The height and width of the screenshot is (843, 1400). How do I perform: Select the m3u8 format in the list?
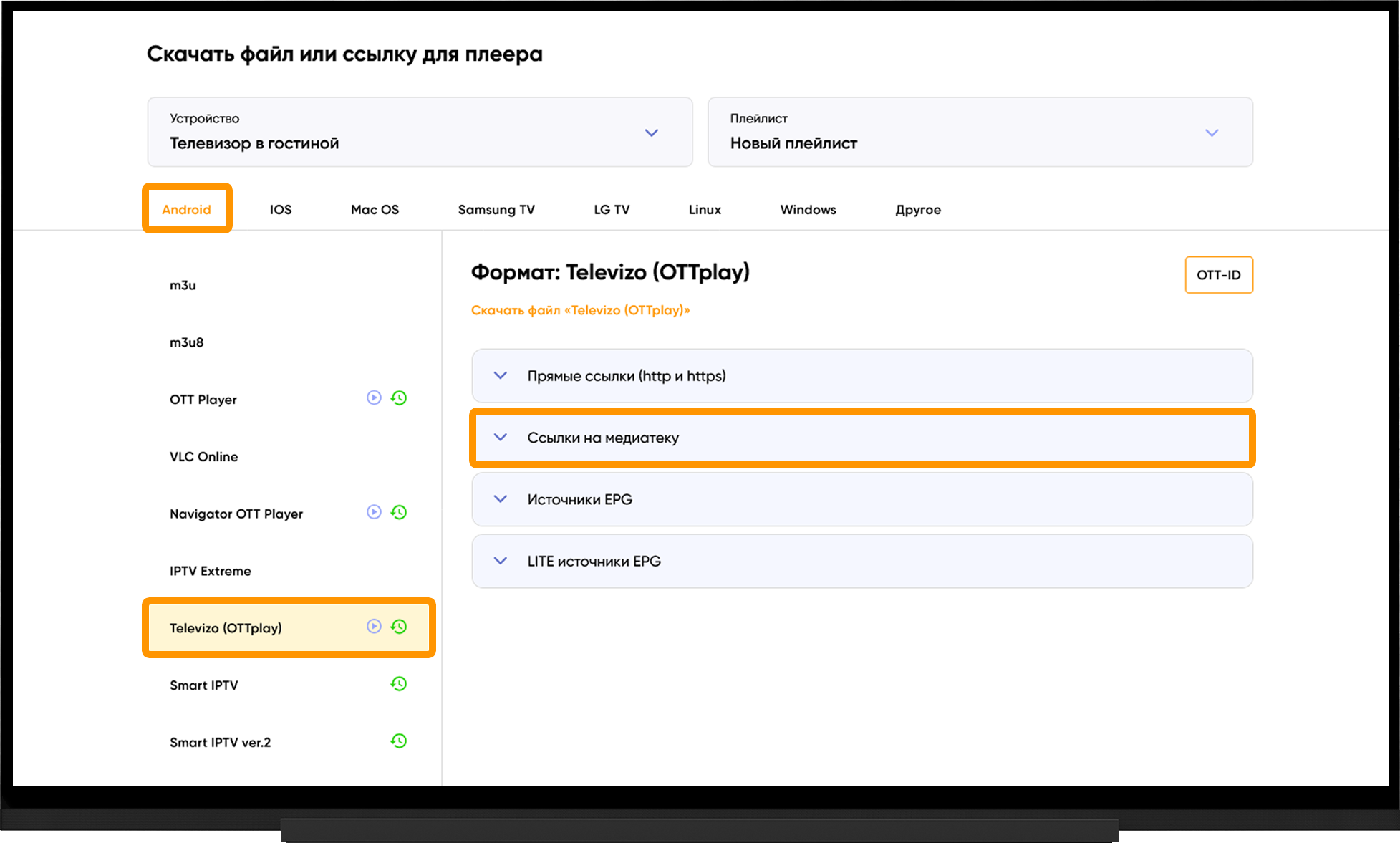coord(186,342)
